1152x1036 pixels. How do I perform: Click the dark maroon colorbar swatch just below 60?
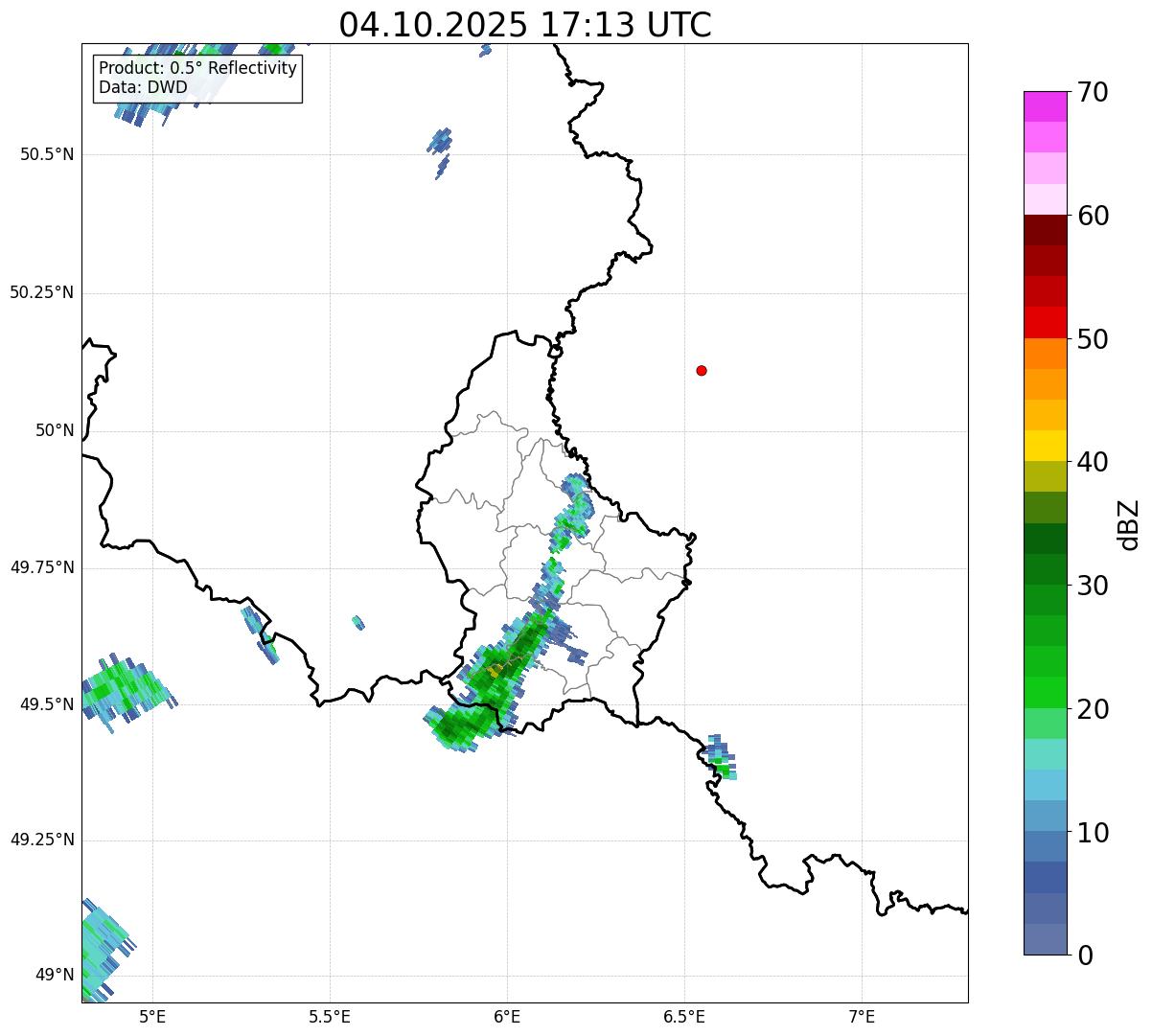coord(1045,230)
